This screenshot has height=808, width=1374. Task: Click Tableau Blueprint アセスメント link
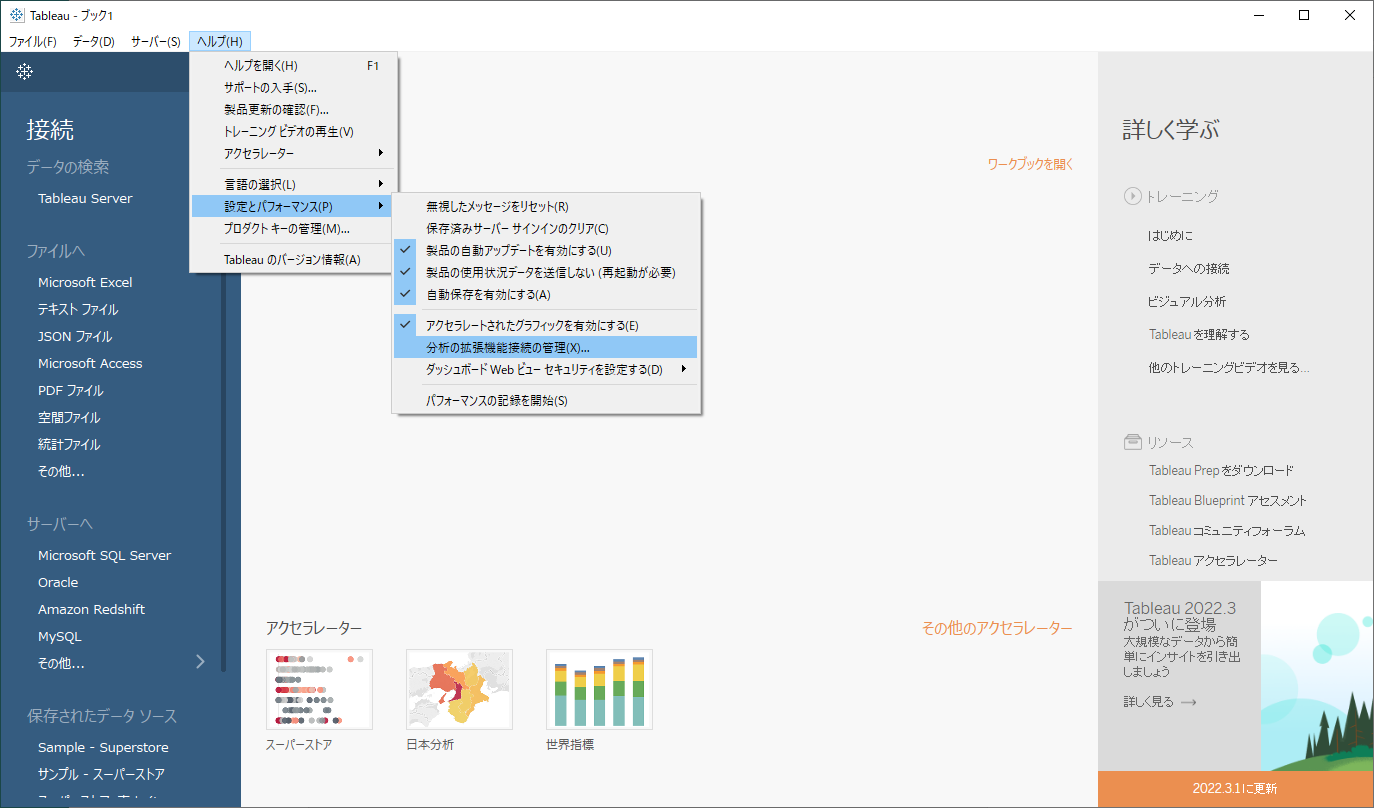tap(1228, 500)
